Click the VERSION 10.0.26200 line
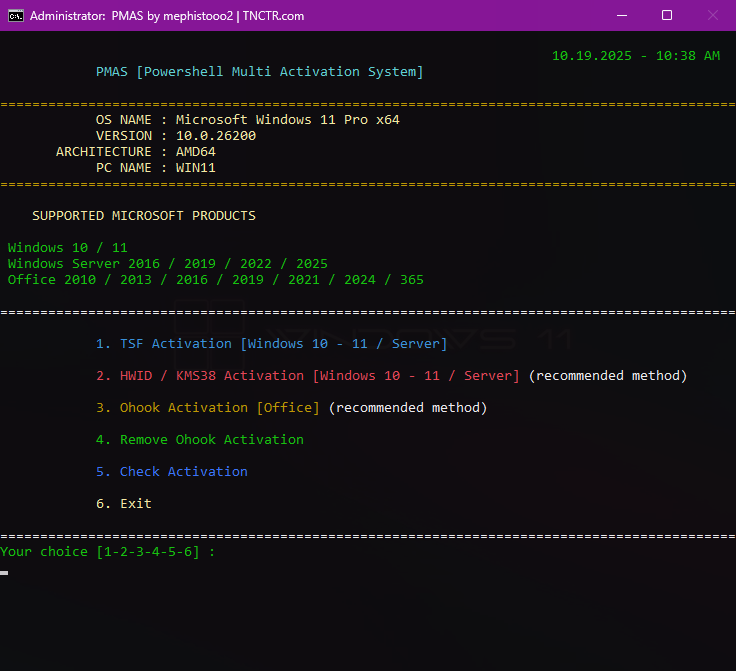 coord(175,136)
